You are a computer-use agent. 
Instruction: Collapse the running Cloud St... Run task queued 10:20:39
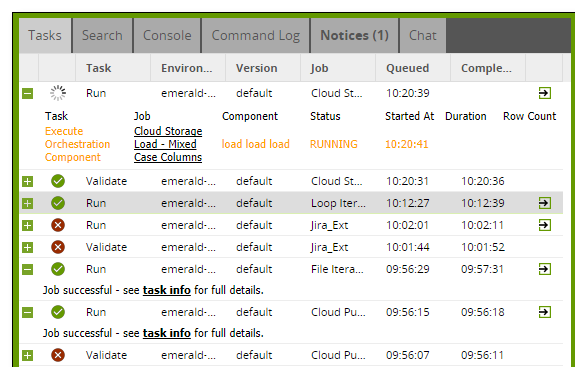28,93
